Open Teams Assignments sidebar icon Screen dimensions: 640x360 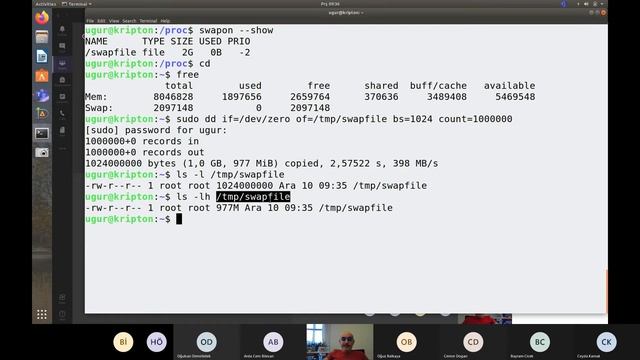pyautogui.click(x=62, y=80)
